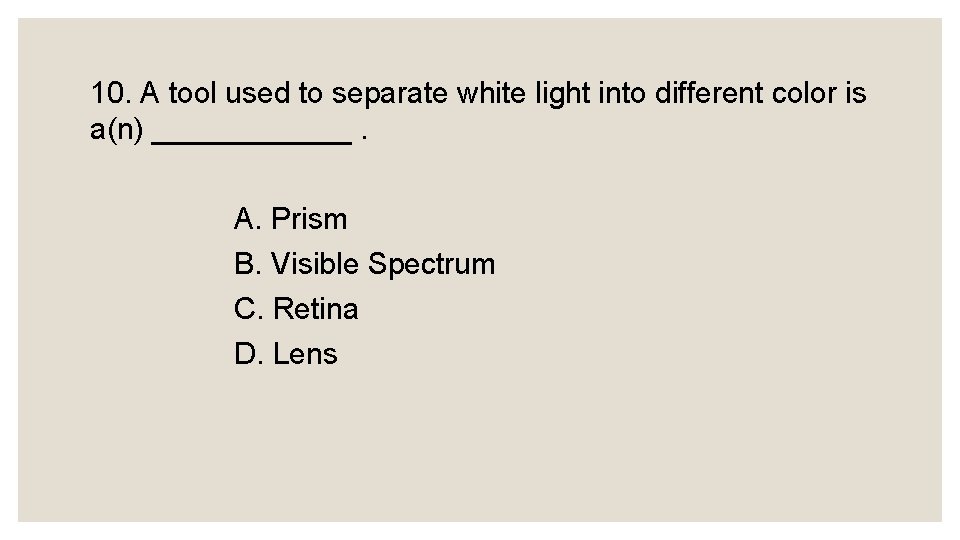This screenshot has width=960, height=540.
Task: Click the "a(n)" text before the blank
Action: [x=117, y=132]
